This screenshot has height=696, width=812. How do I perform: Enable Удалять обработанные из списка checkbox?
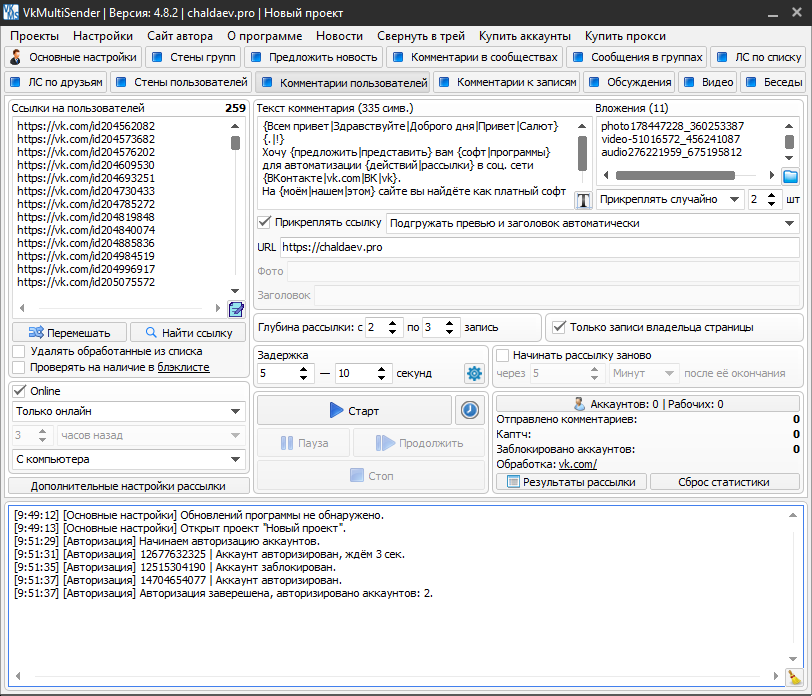(x=19, y=351)
